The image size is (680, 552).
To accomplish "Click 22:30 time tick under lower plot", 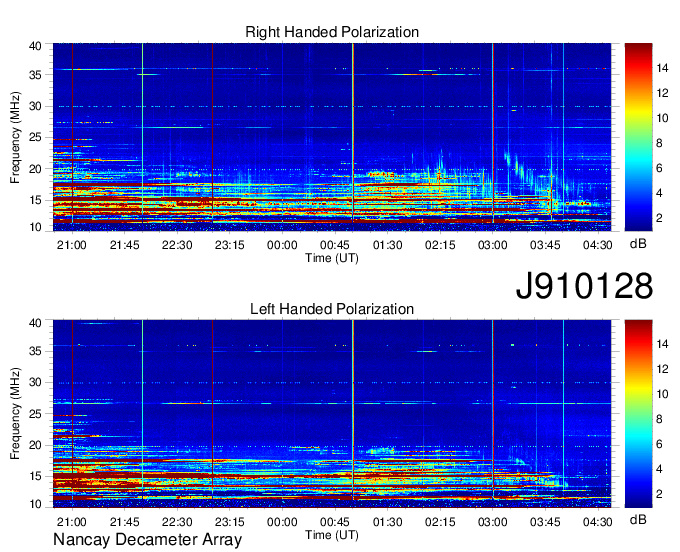I will (x=177, y=522).
